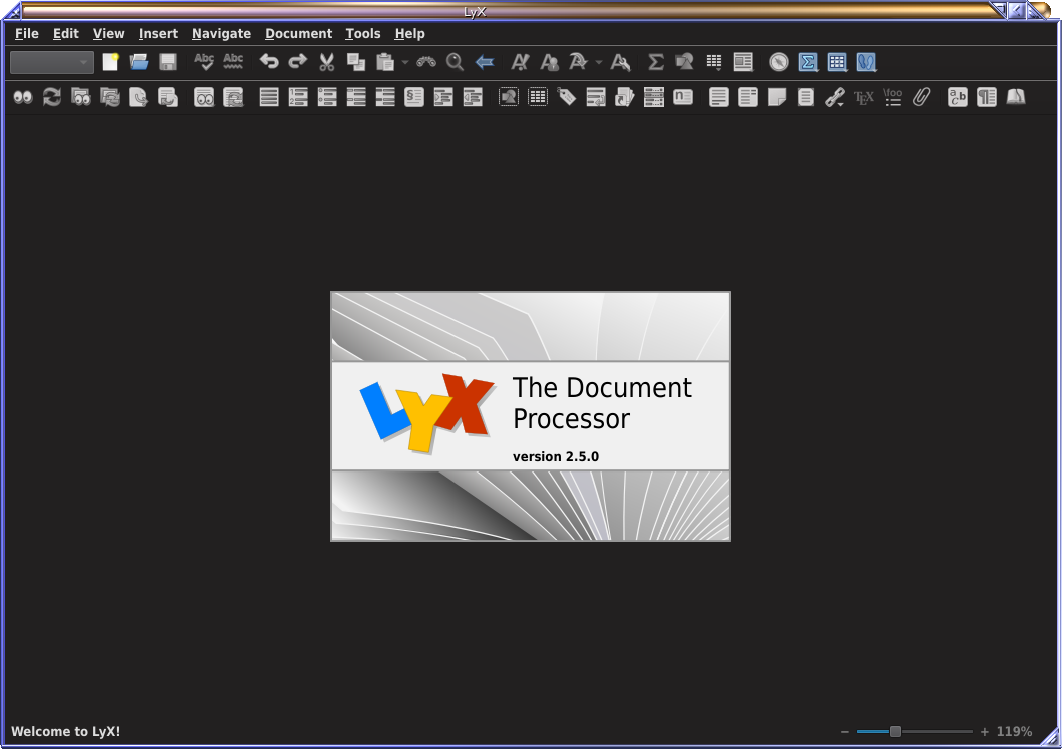This screenshot has height=749, width=1062.
Task: Expand the text style dropdown arrow
Action: (598, 62)
